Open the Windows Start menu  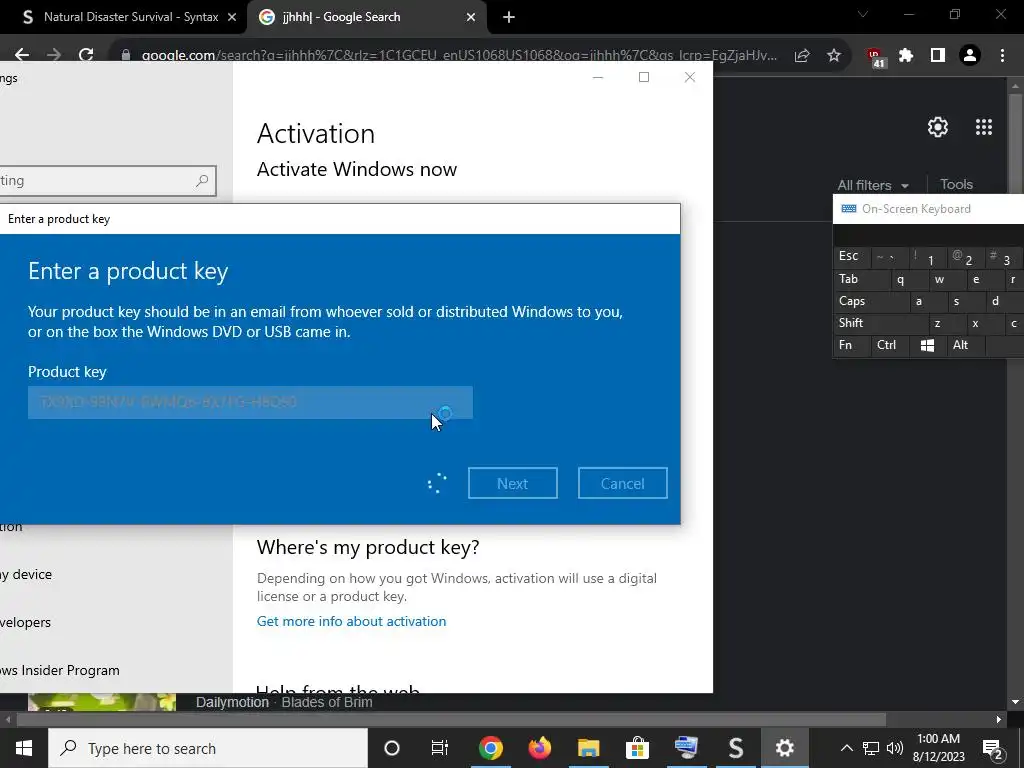[x=24, y=748]
